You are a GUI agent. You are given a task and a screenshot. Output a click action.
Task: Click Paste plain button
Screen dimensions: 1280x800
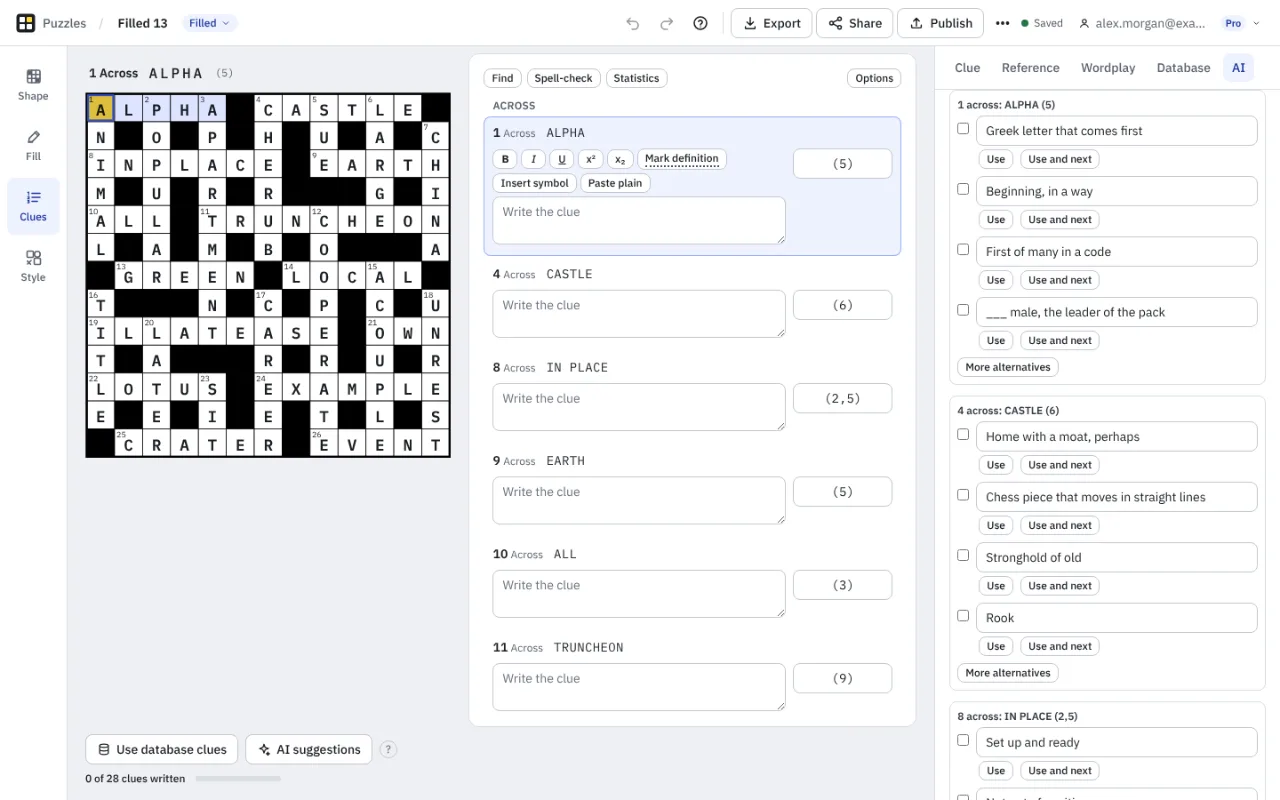click(x=615, y=183)
